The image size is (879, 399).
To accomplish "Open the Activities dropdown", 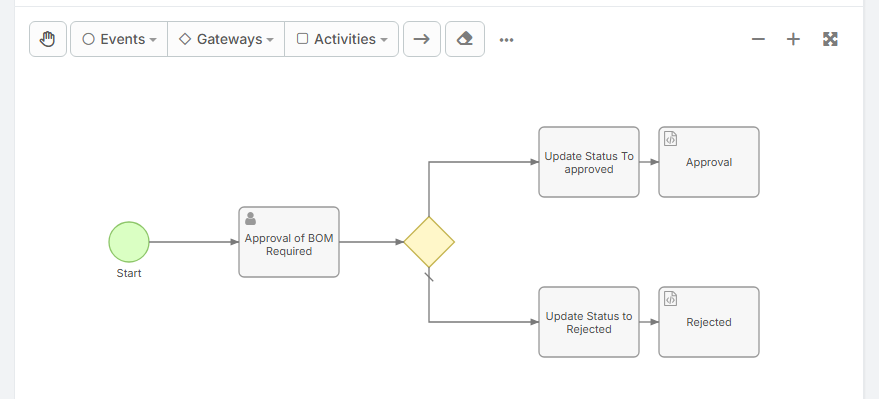I will (x=342, y=39).
